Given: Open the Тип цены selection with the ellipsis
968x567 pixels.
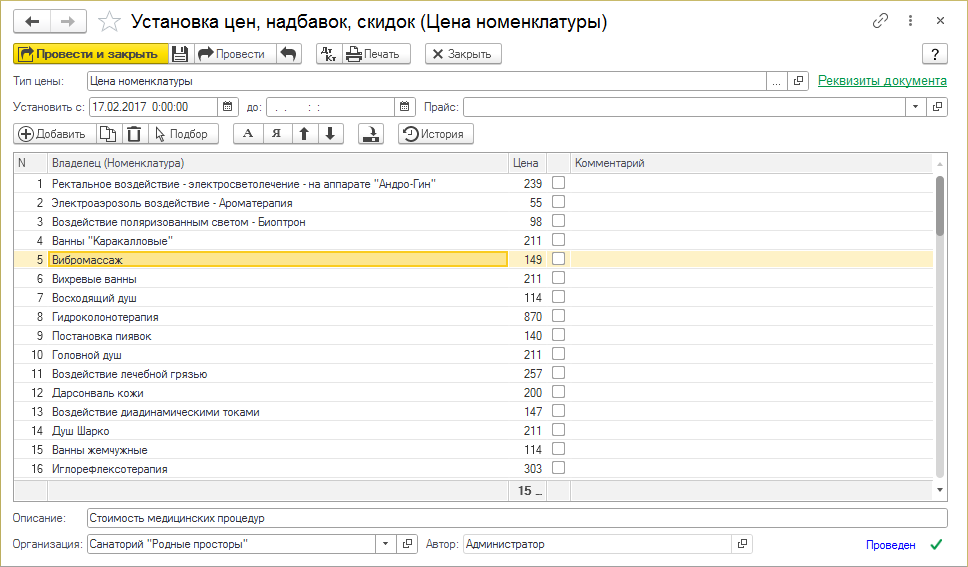Looking at the screenshot, I should click(777, 81).
